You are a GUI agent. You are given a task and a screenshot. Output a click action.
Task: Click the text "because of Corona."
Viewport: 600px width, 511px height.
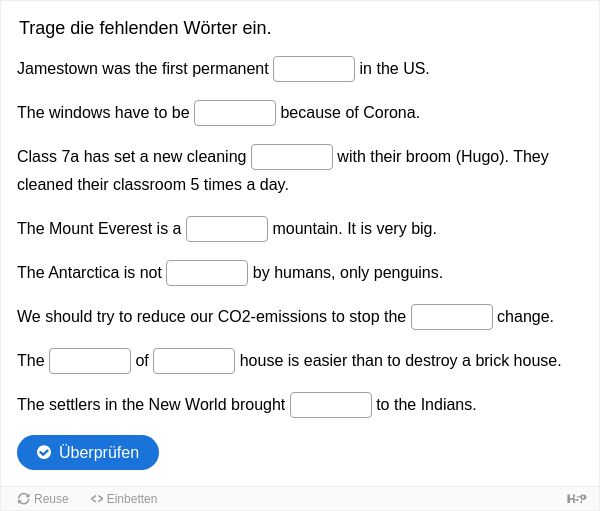coord(350,113)
